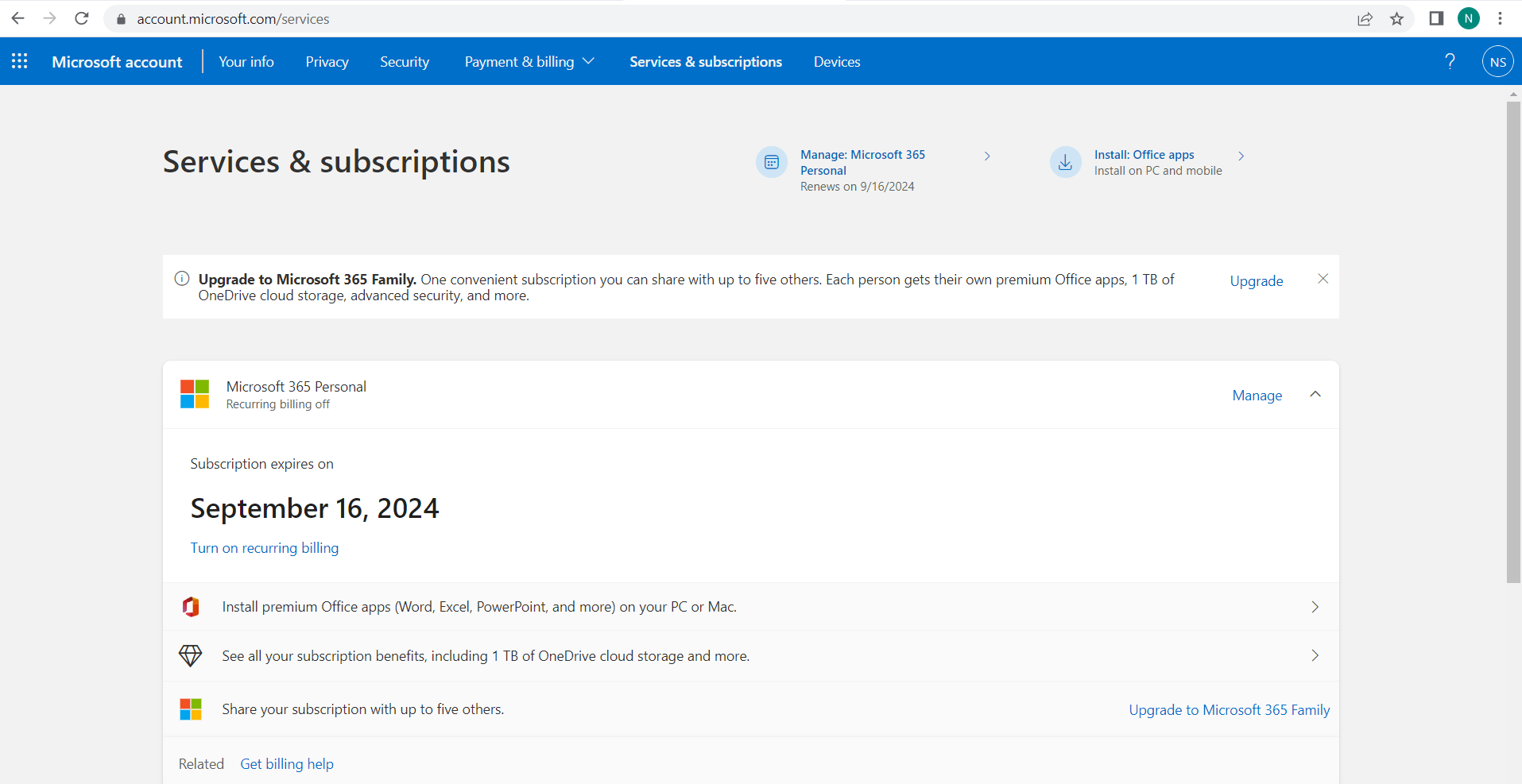Open the Security tab
This screenshot has width=1522, height=784.
pyautogui.click(x=405, y=61)
